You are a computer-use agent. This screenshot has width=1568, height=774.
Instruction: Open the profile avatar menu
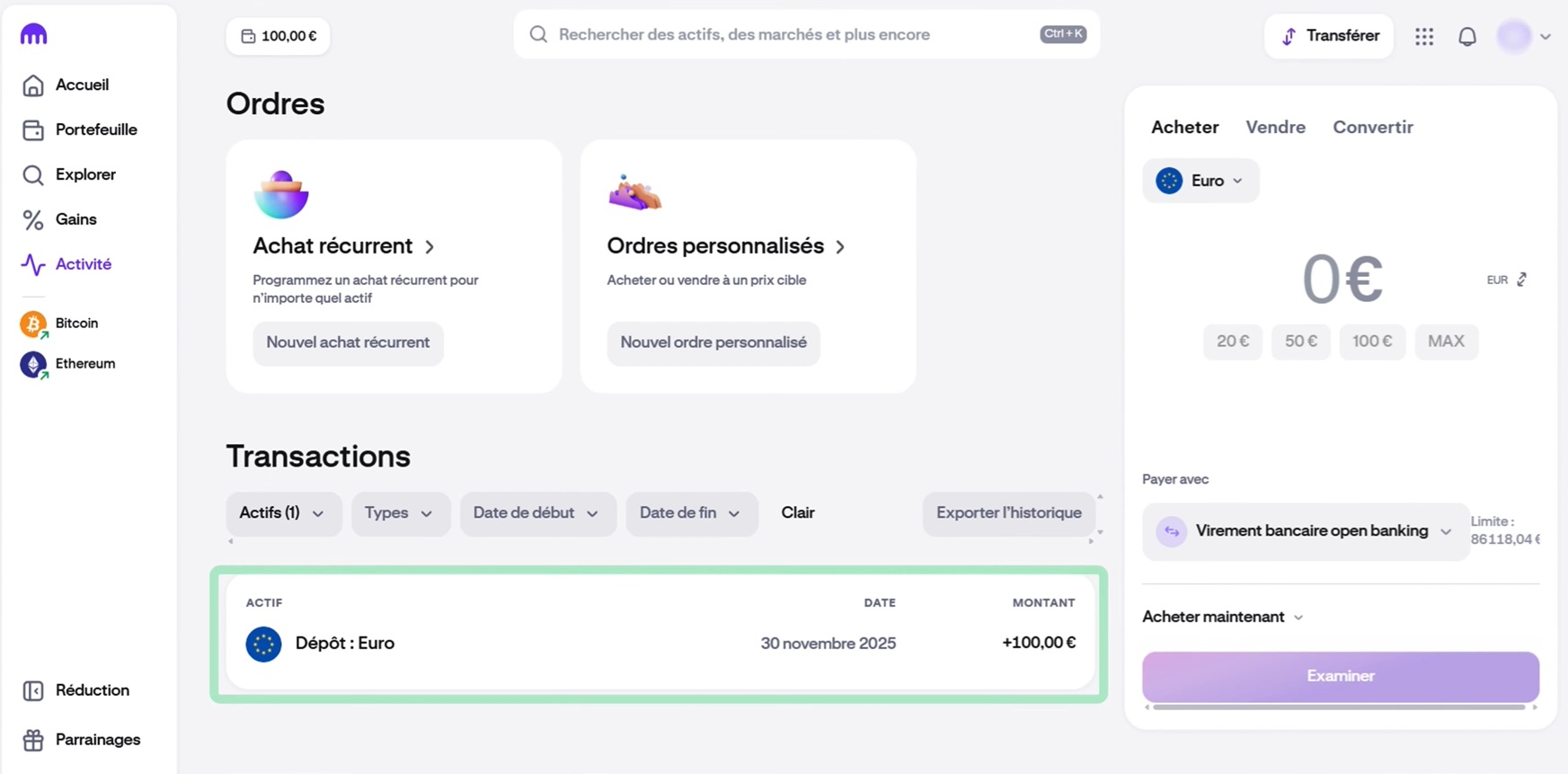tap(1514, 37)
